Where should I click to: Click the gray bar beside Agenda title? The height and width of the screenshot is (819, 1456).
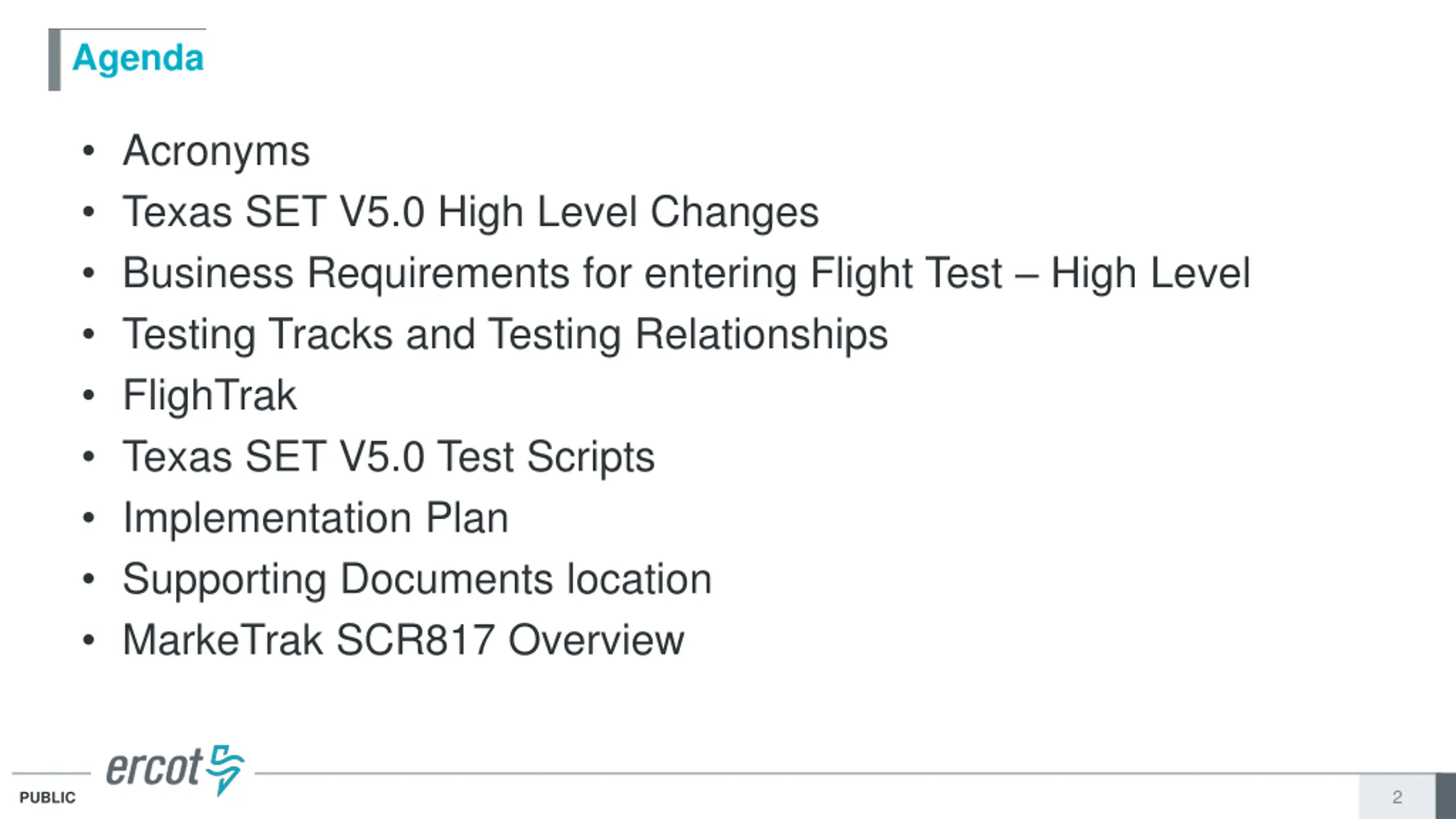point(55,60)
